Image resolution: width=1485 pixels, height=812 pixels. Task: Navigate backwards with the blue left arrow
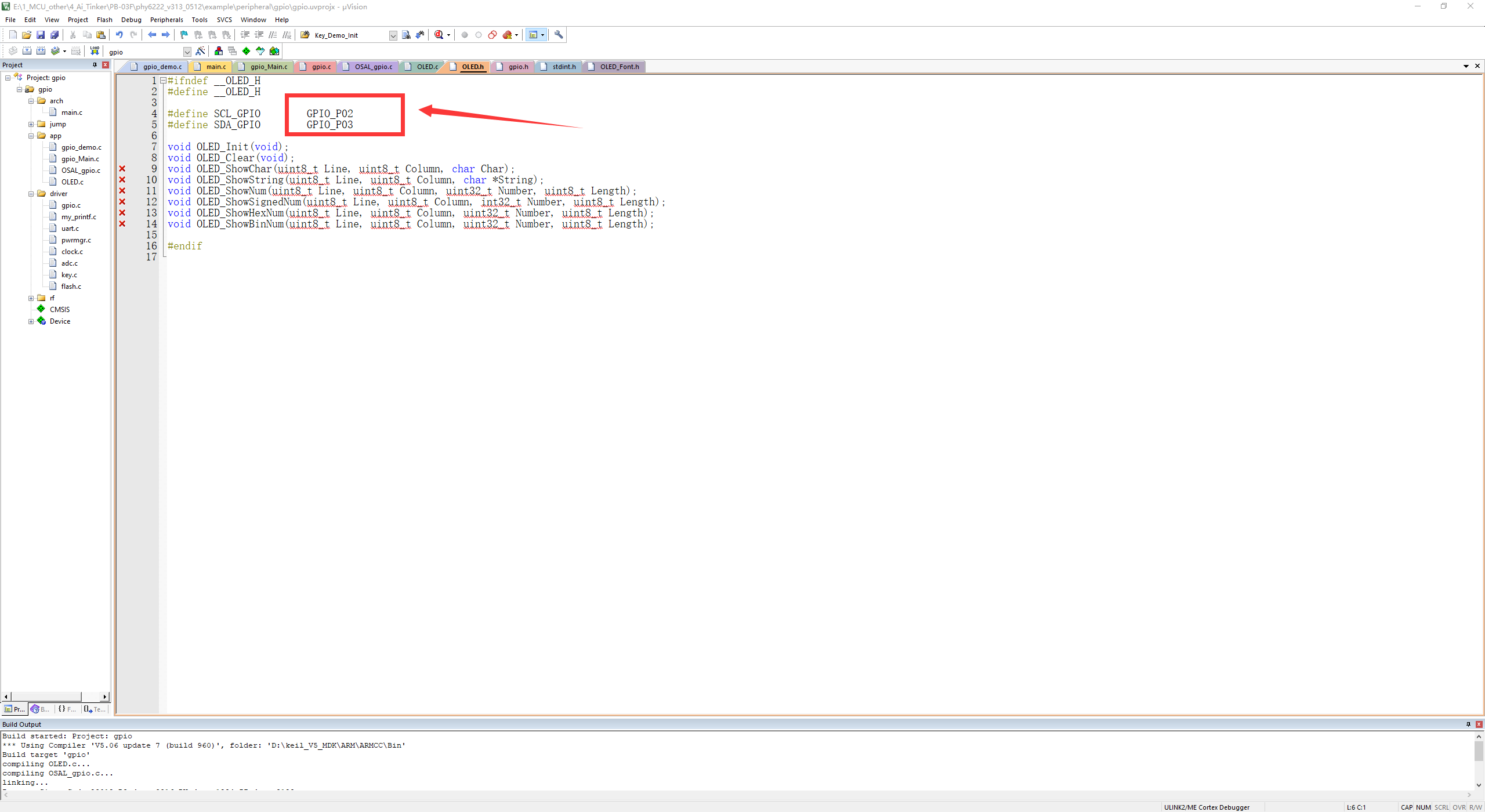point(152,35)
